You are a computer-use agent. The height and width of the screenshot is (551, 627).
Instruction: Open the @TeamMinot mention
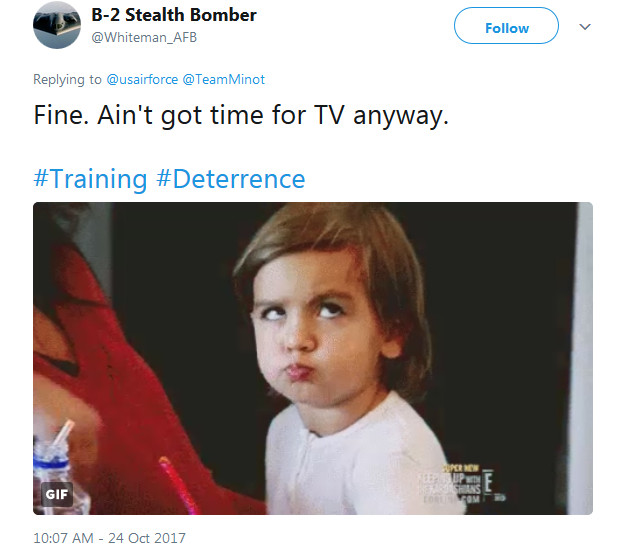point(224,79)
